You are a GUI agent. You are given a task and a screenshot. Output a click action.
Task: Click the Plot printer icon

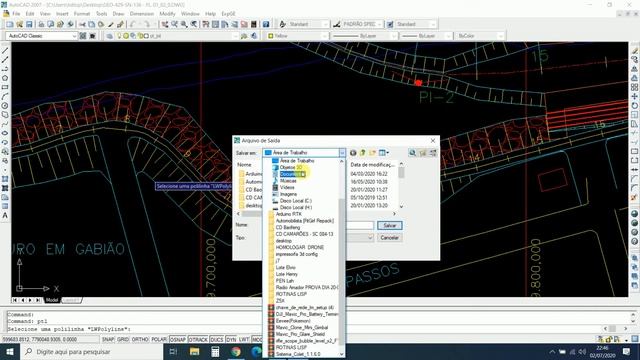pos(41,24)
